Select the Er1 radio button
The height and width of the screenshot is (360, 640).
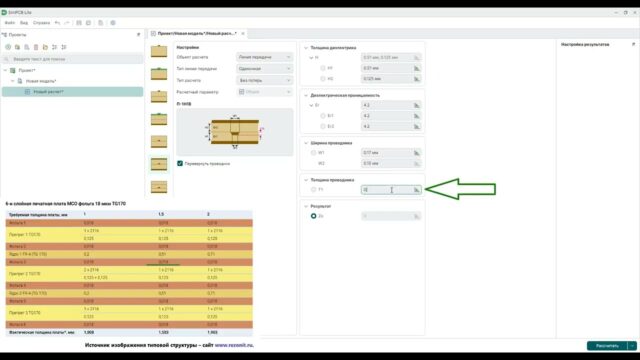click(323, 116)
